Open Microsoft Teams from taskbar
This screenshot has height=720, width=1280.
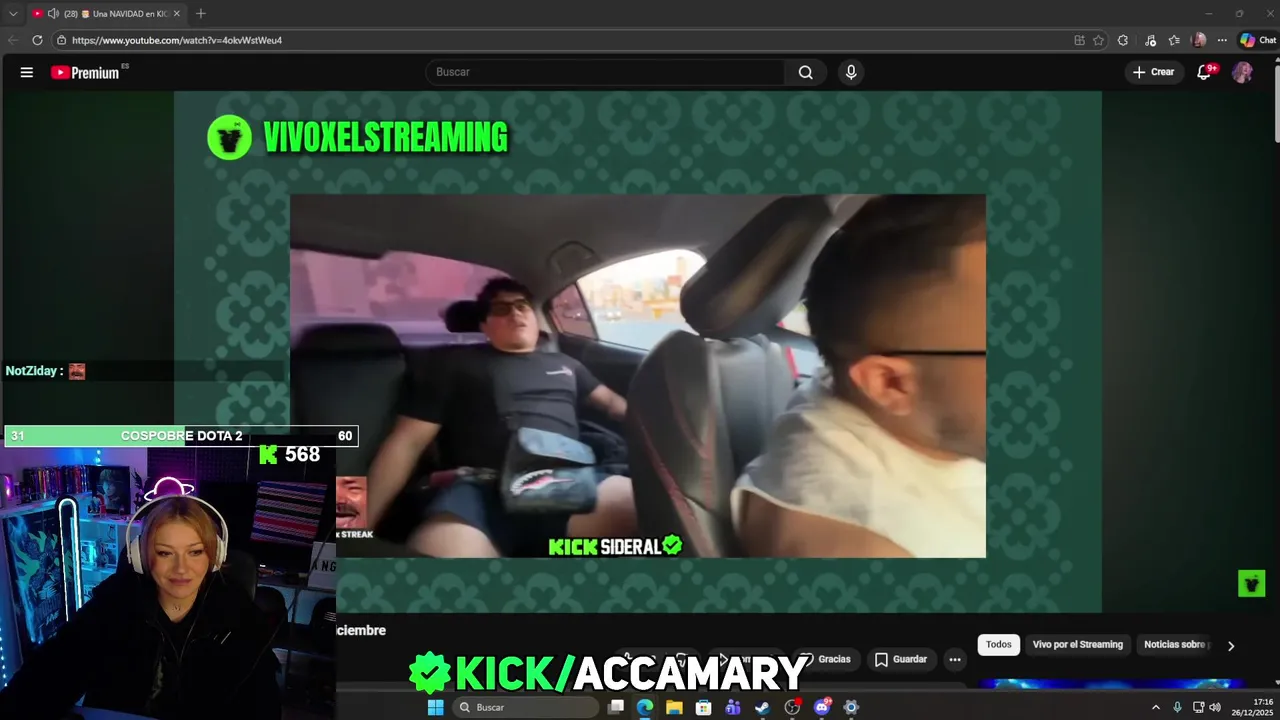(733, 707)
